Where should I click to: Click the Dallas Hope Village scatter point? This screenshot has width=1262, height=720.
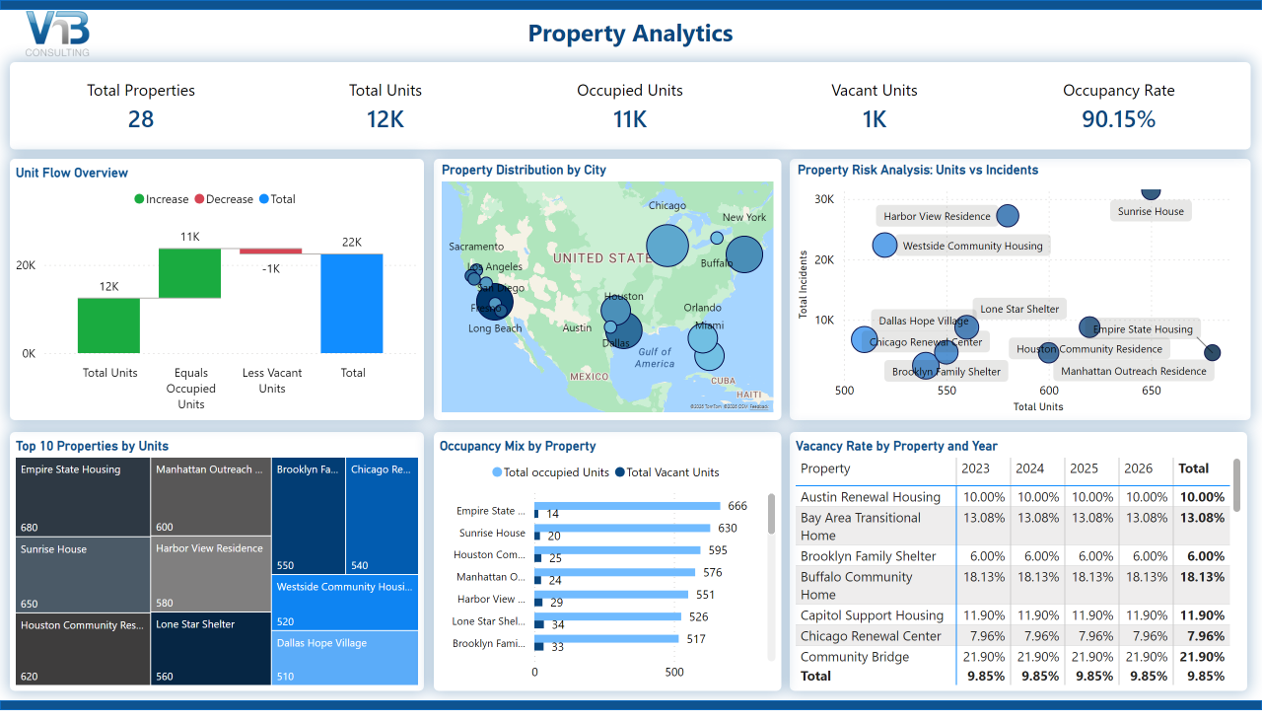coord(865,340)
